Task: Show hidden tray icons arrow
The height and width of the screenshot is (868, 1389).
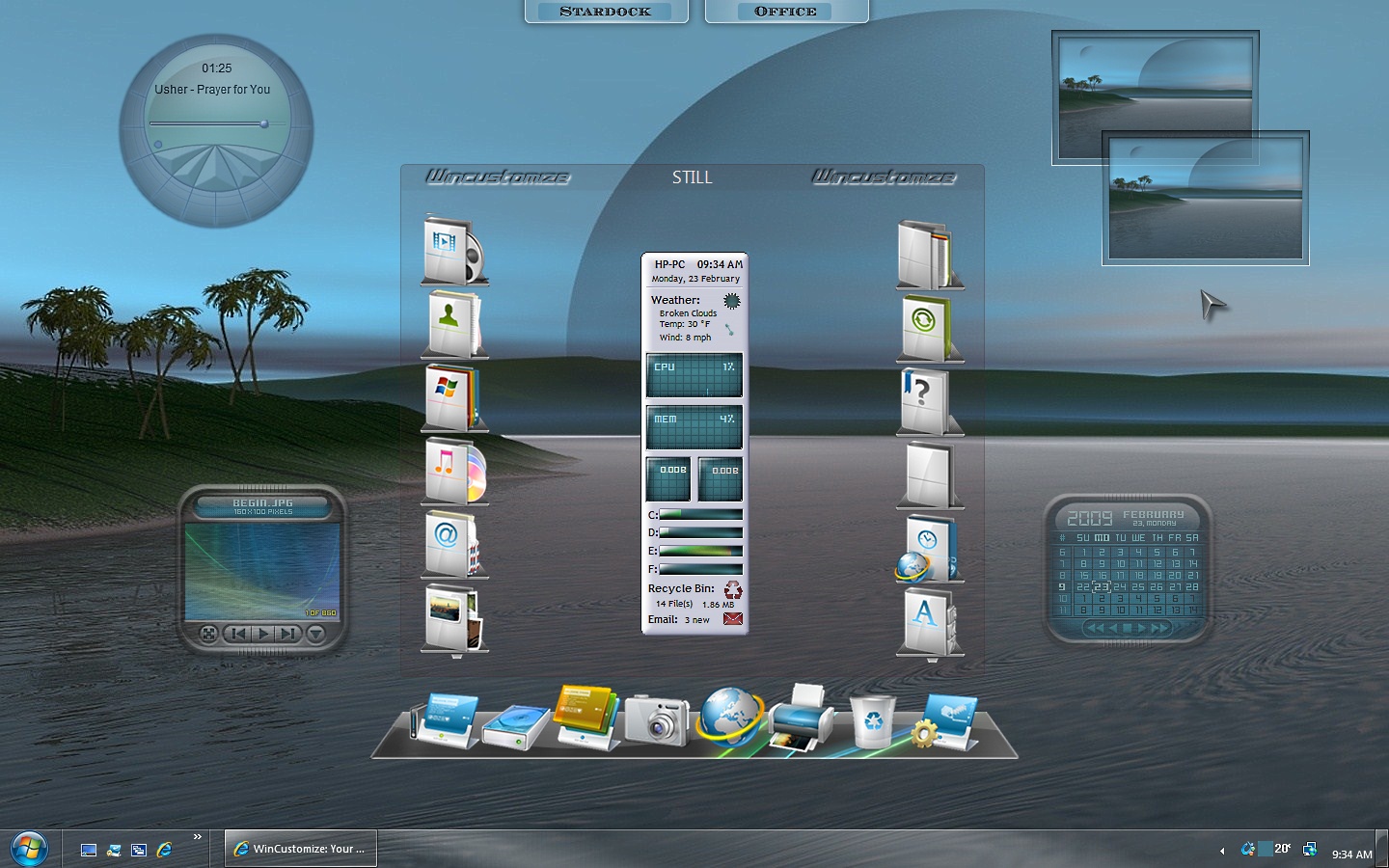Action: [1222, 850]
